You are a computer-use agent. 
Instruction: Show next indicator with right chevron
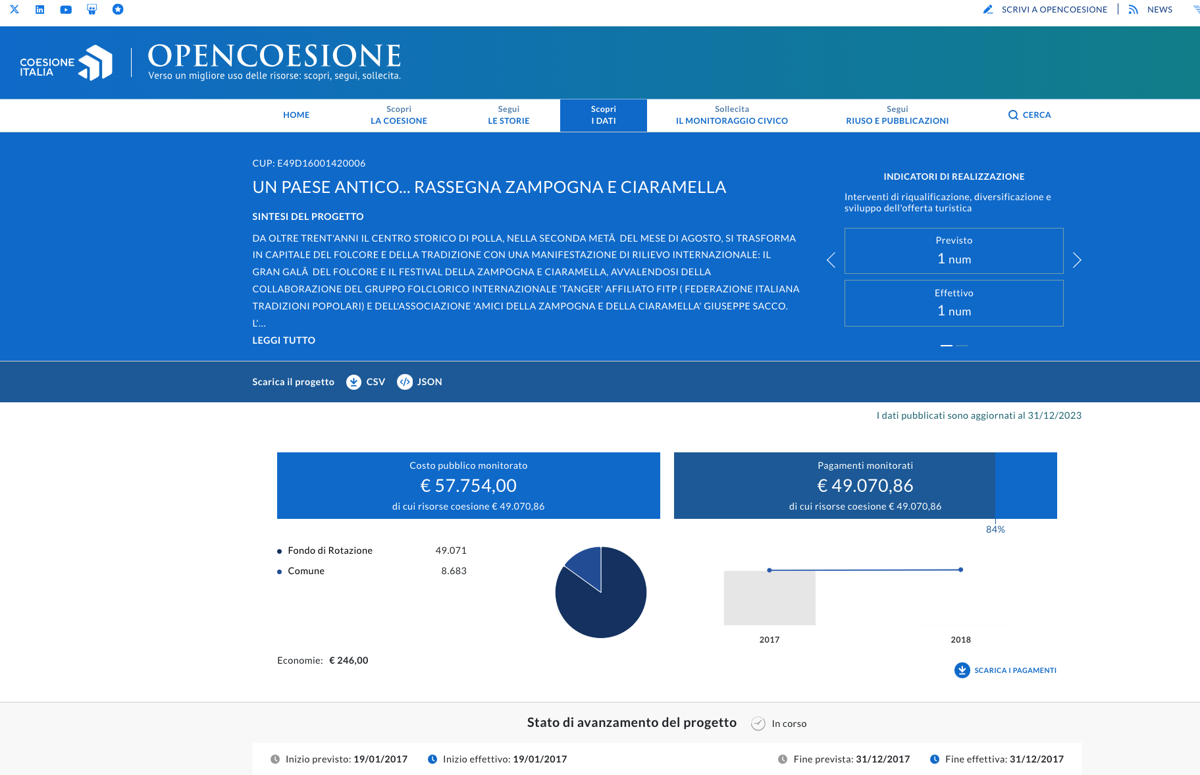click(x=1077, y=260)
